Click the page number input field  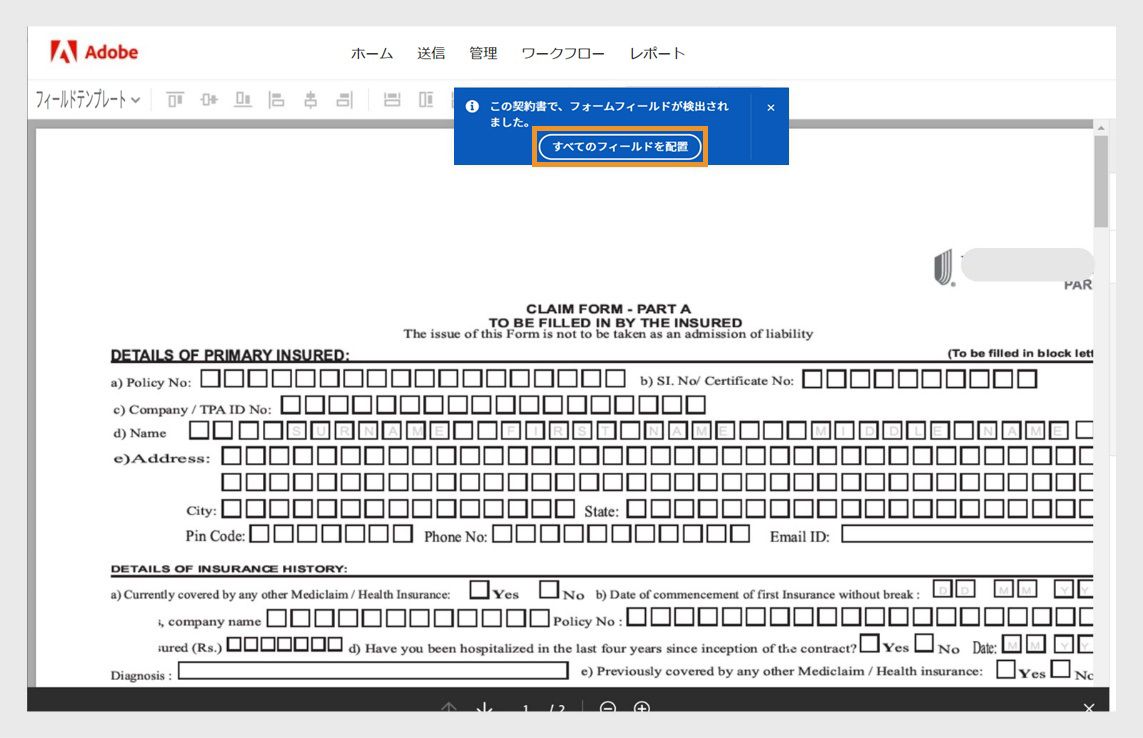(x=527, y=710)
